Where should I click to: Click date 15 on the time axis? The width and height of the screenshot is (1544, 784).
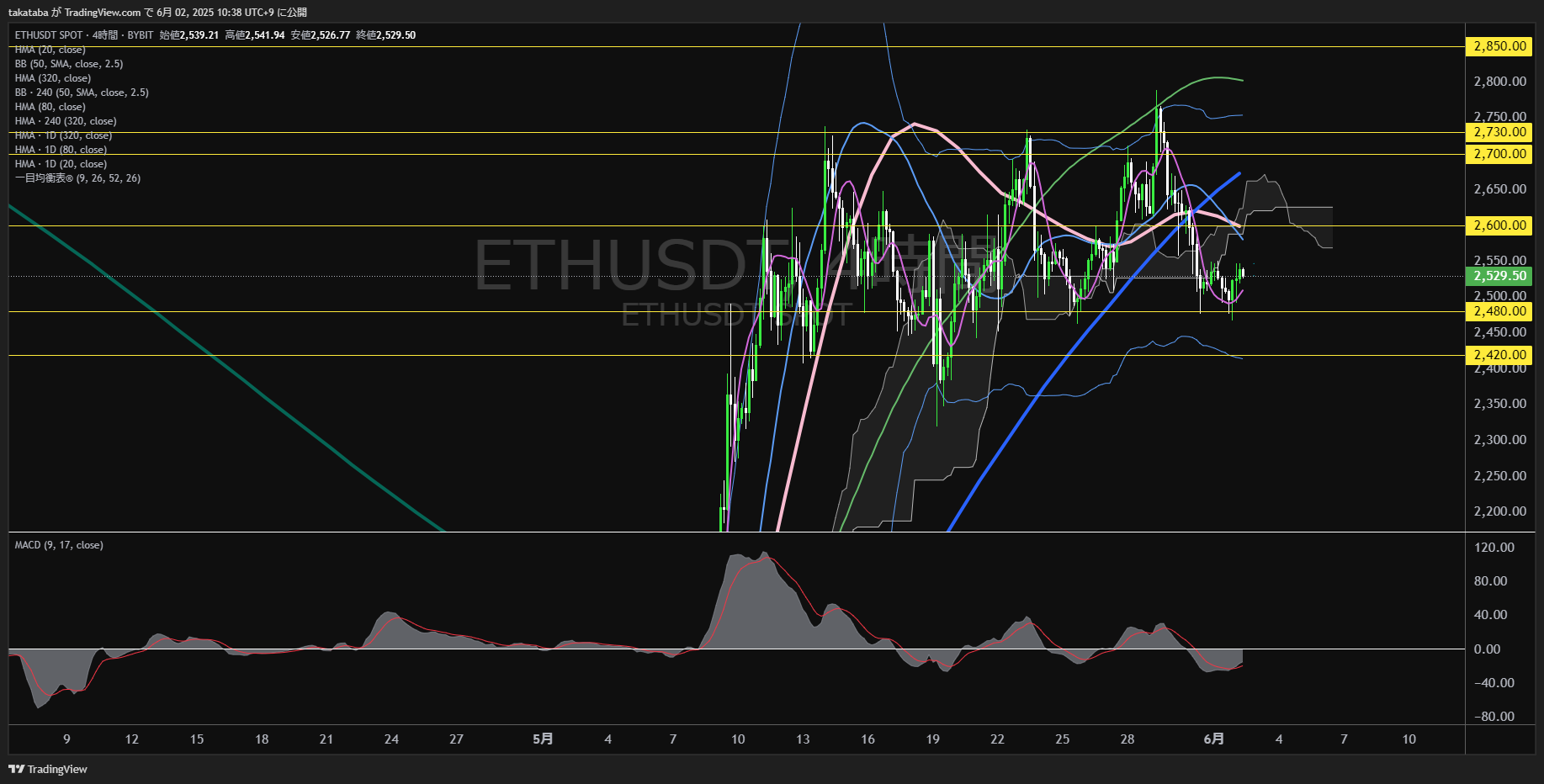(x=197, y=739)
